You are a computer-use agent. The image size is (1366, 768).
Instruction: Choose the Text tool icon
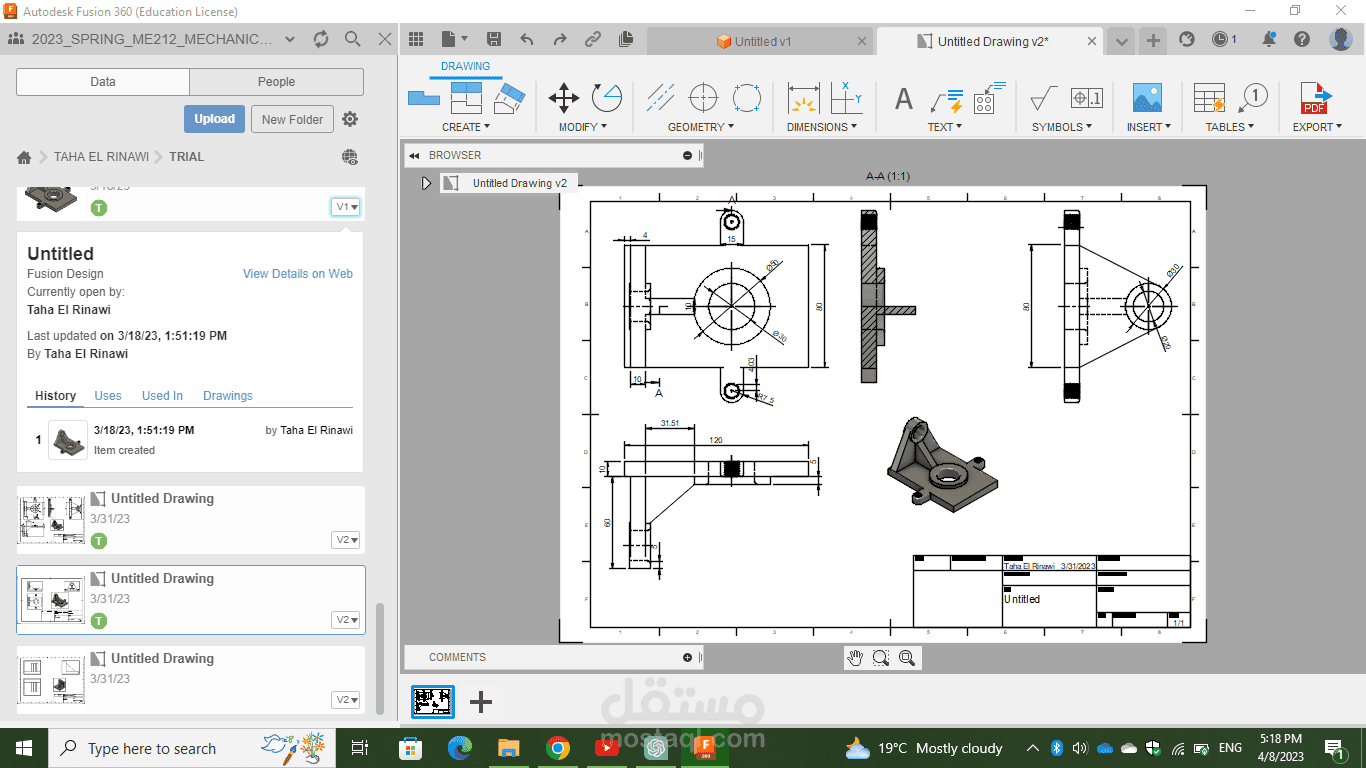(903, 98)
